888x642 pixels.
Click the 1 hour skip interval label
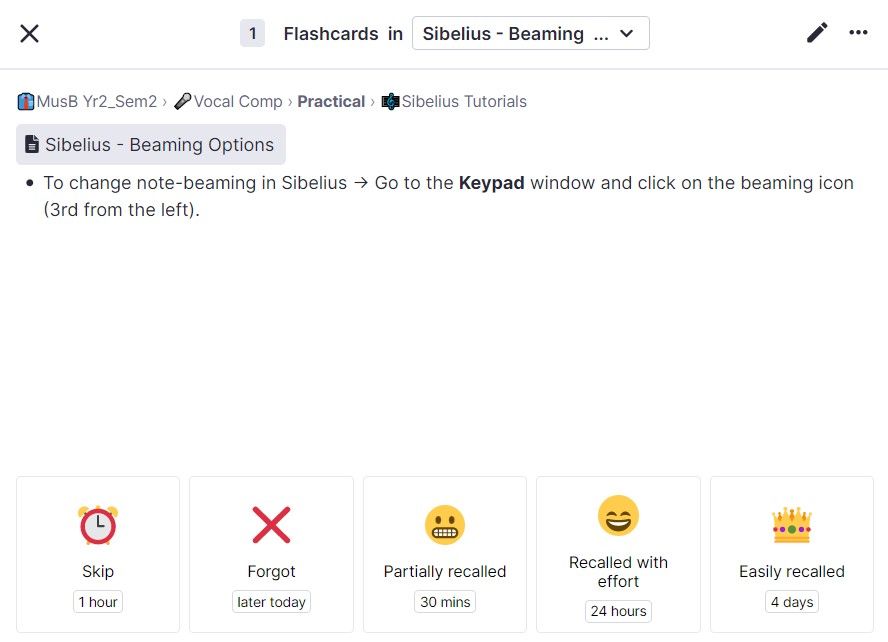point(98,602)
